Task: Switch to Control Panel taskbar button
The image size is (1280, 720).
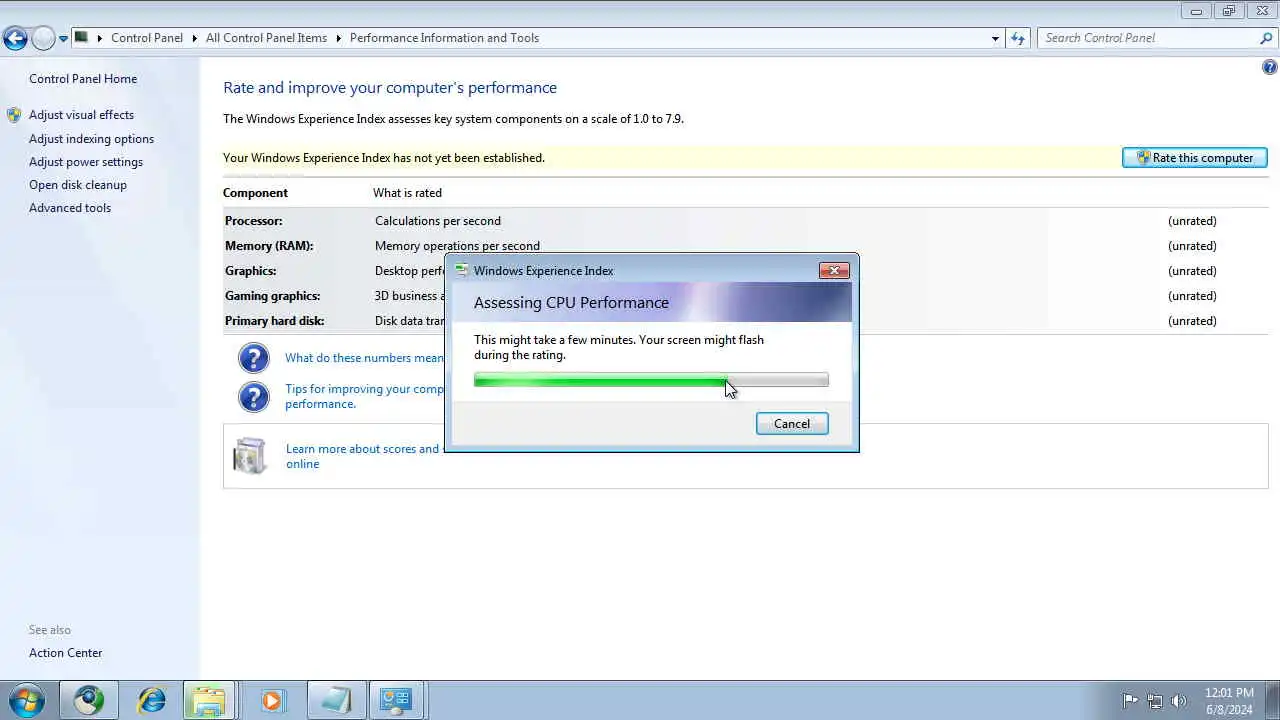Action: coord(396,700)
